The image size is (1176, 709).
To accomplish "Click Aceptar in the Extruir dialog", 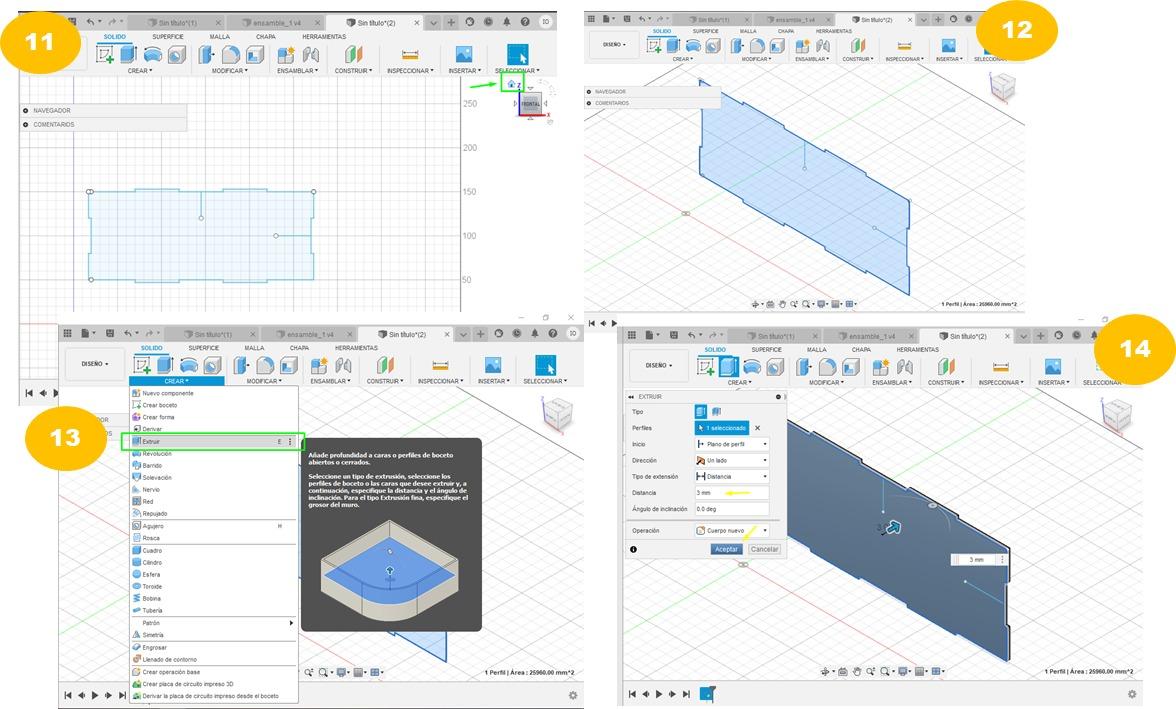I will pyautogui.click(x=726, y=549).
